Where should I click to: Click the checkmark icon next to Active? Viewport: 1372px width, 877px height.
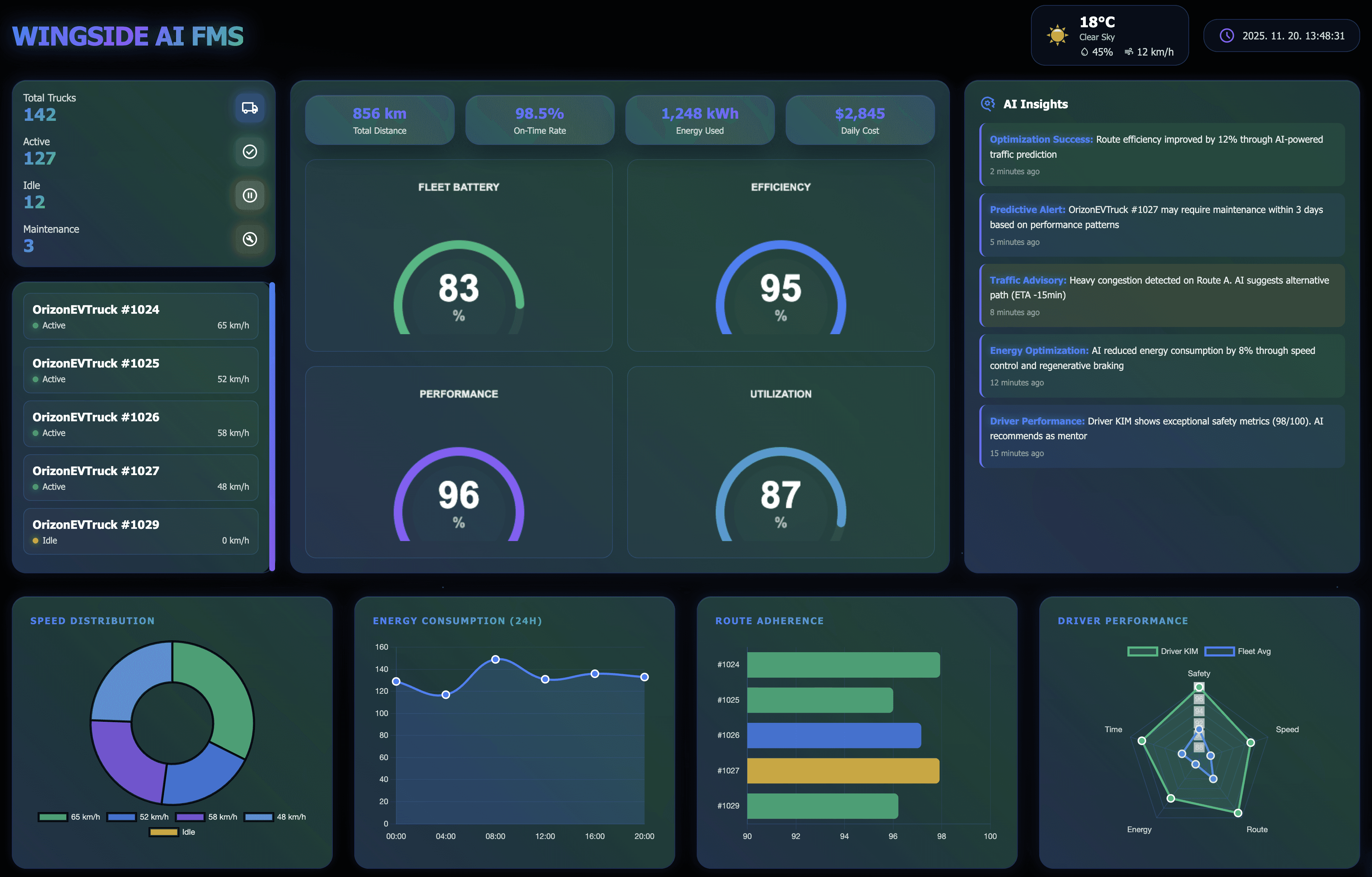click(x=250, y=152)
